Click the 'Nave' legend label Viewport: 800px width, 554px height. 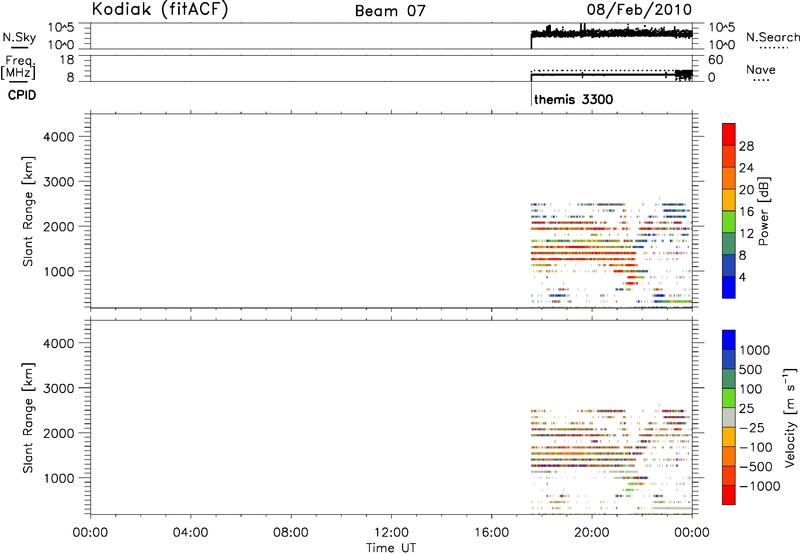(x=761, y=69)
